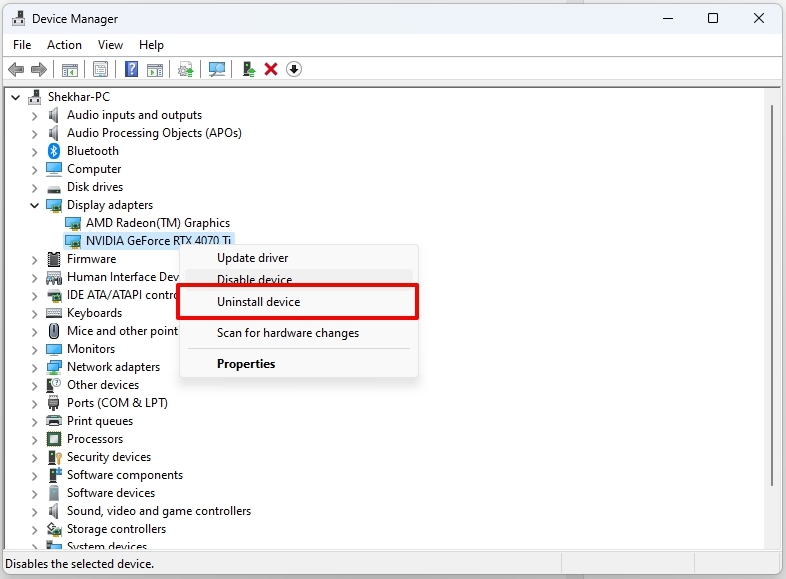Choose Update driver from context menu
Viewport: 786px width, 579px height.
point(252,258)
